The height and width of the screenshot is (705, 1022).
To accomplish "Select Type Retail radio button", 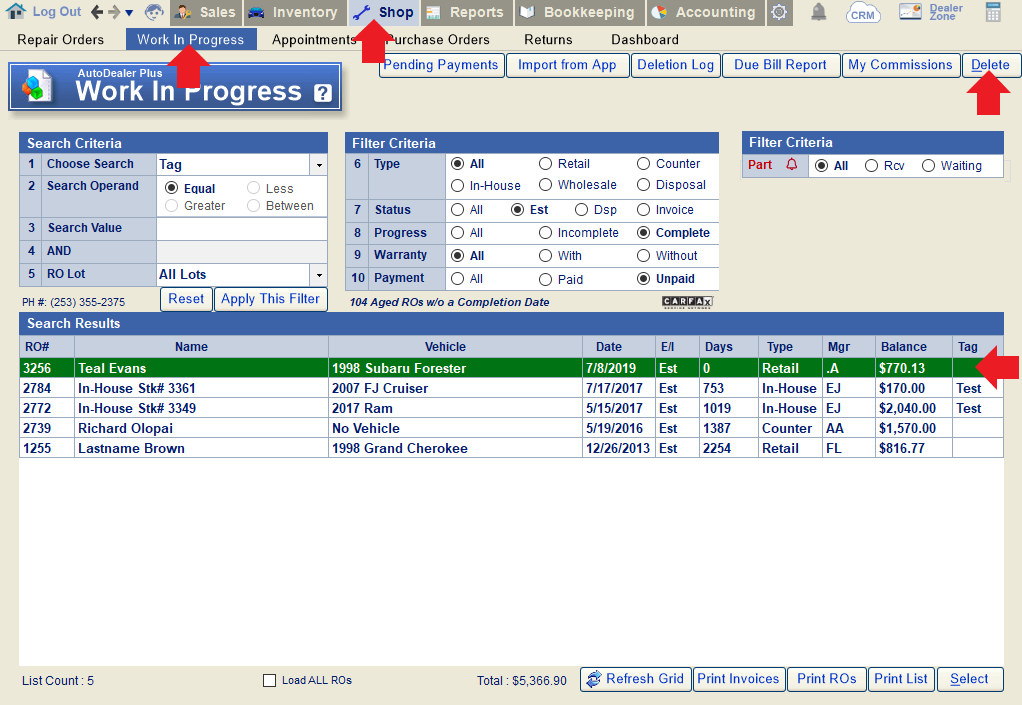I will (x=546, y=164).
